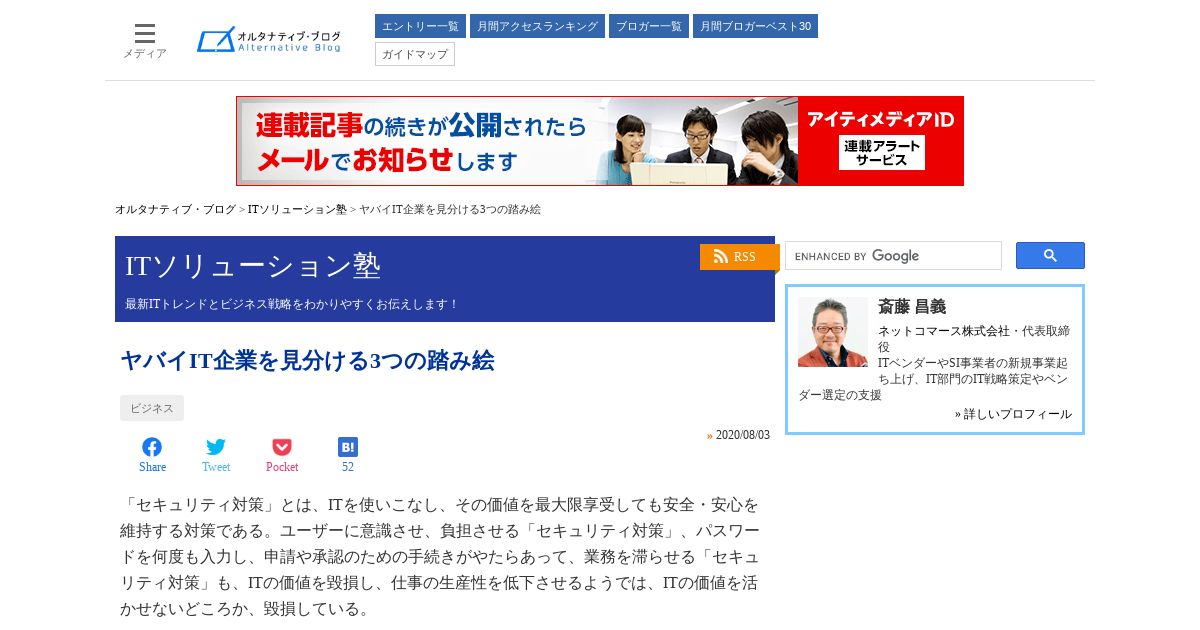Viewport: 1200px width, 630px height.
Task: Go to オルタナティブ・ブログ breadcrumb link
Action: (175, 209)
